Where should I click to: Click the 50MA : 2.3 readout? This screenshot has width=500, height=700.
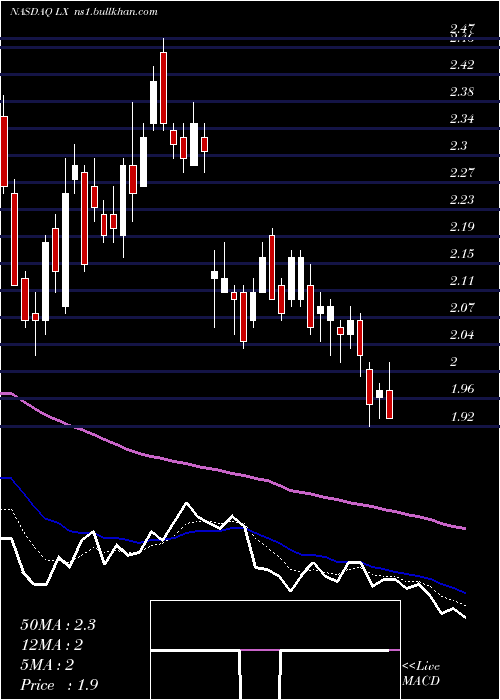[x=58, y=625]
